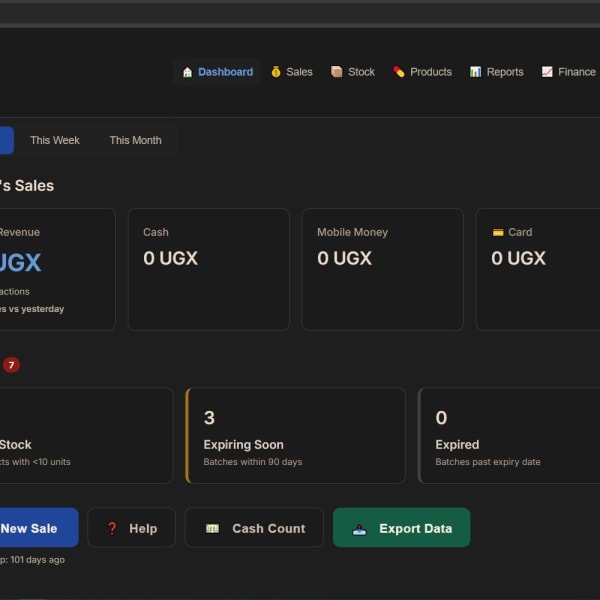Select the This Week period filter
Viewport: 600px width, 600px height.
pos(55,140)
